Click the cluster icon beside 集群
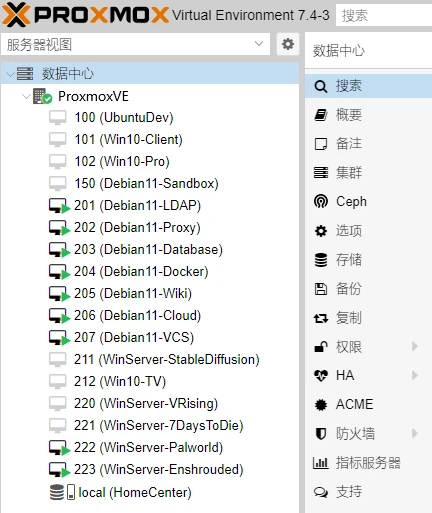 tap(321, 173)
